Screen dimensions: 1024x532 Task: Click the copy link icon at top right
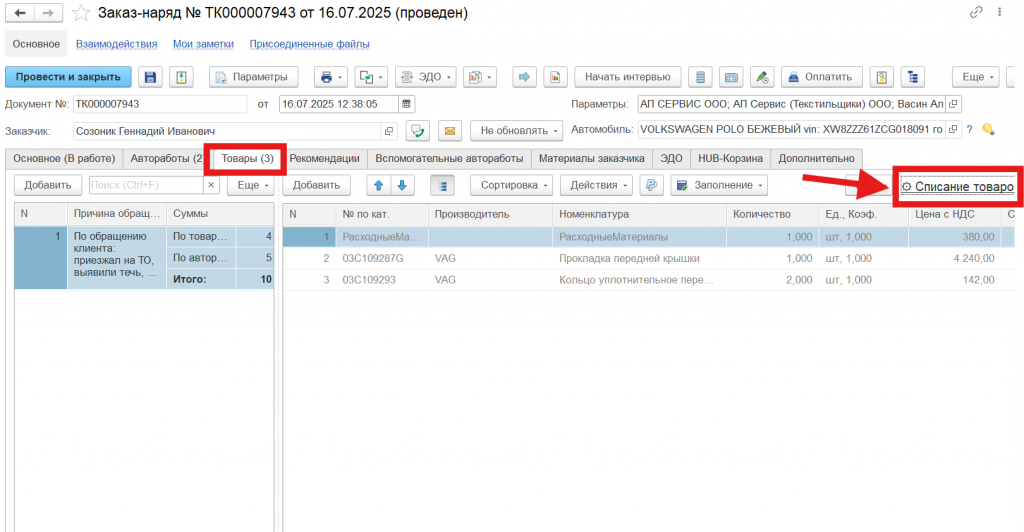pos(976,13)
